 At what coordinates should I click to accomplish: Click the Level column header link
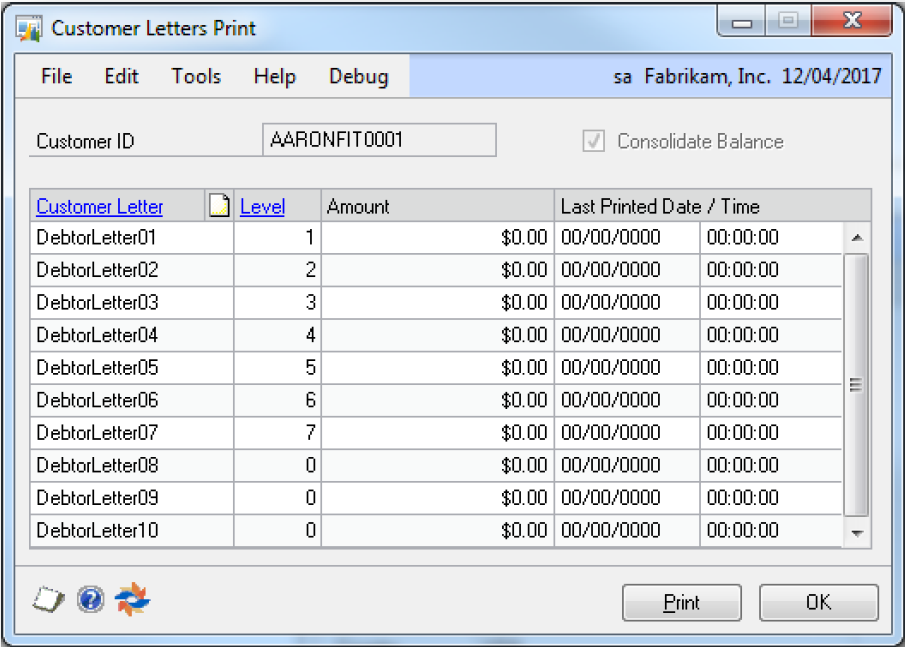(x=262, y=207)
